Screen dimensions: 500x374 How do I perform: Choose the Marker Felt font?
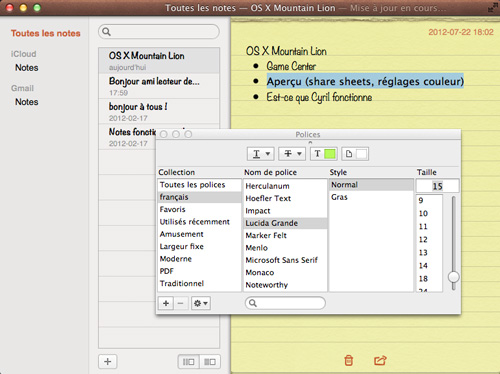tap(285, 235)
